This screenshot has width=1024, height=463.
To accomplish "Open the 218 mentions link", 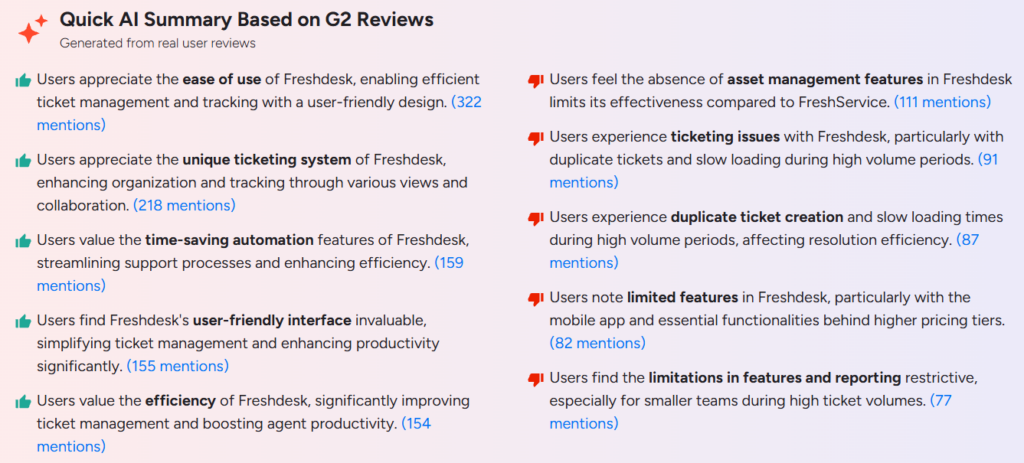I will click(184, 205).
